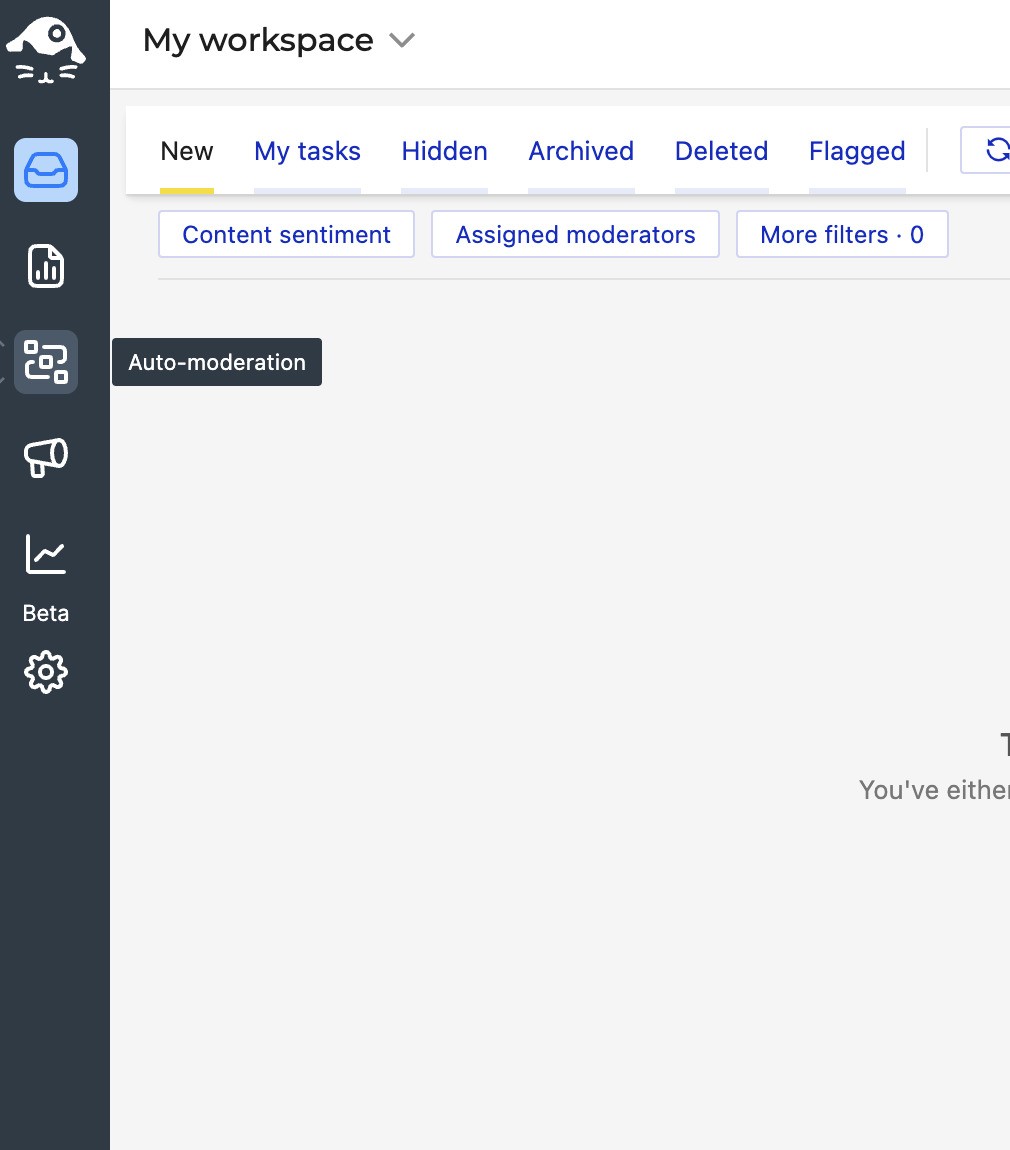Switch to the Deleted tab
Screen dimensions: 1010x1150
point(721,151)
